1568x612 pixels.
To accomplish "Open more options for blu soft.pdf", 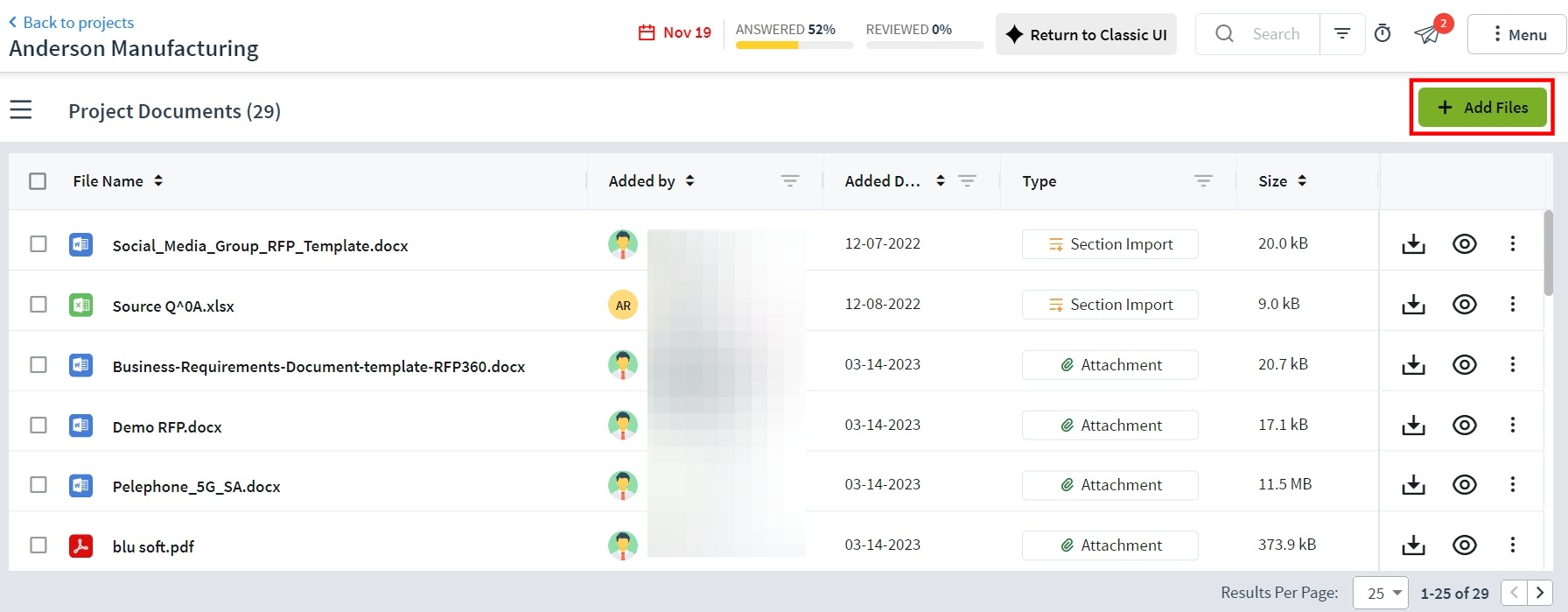I will pyautogui.click(x=1513, y=545).
